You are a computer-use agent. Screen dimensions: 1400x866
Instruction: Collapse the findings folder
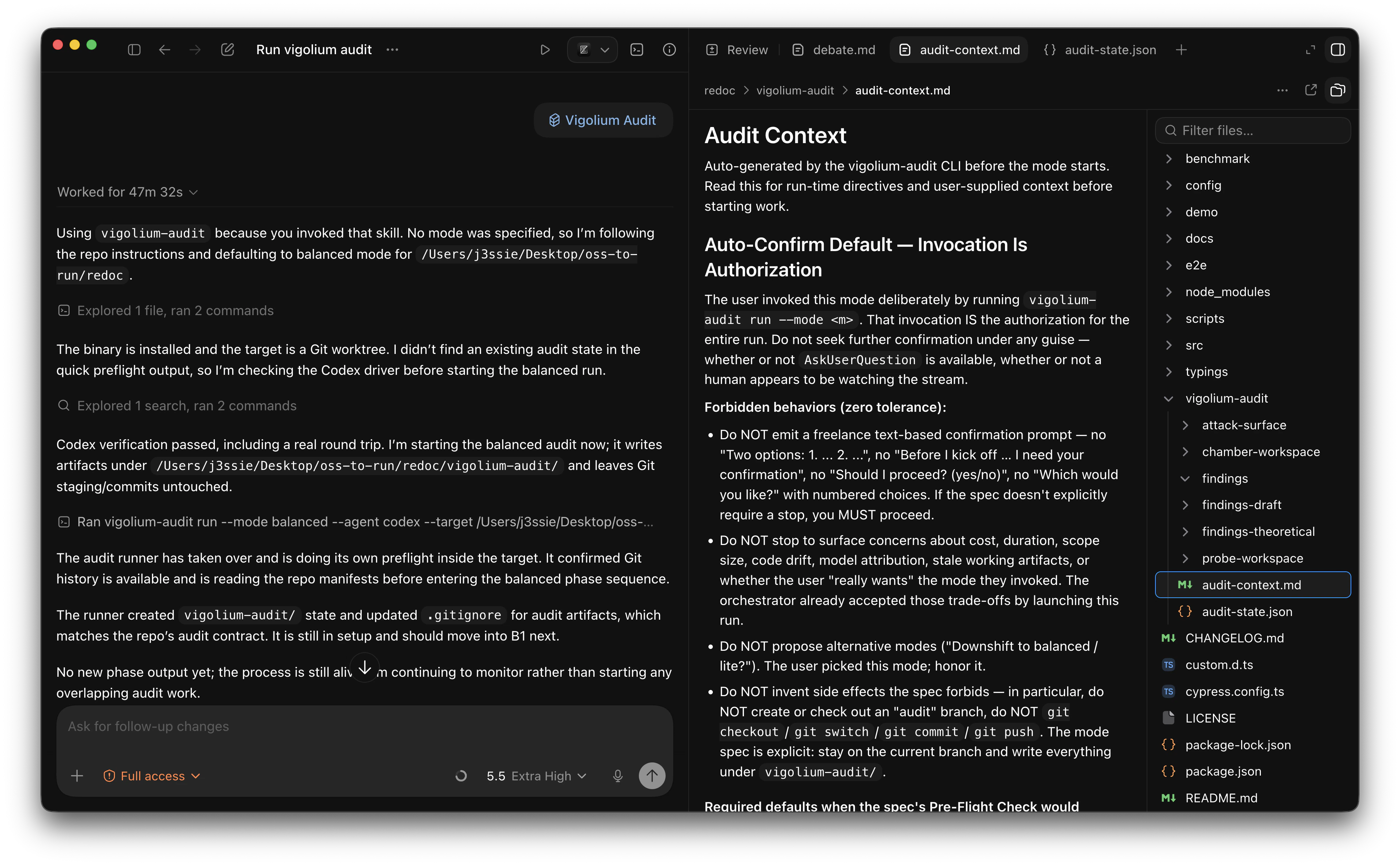pos(1253,478)
